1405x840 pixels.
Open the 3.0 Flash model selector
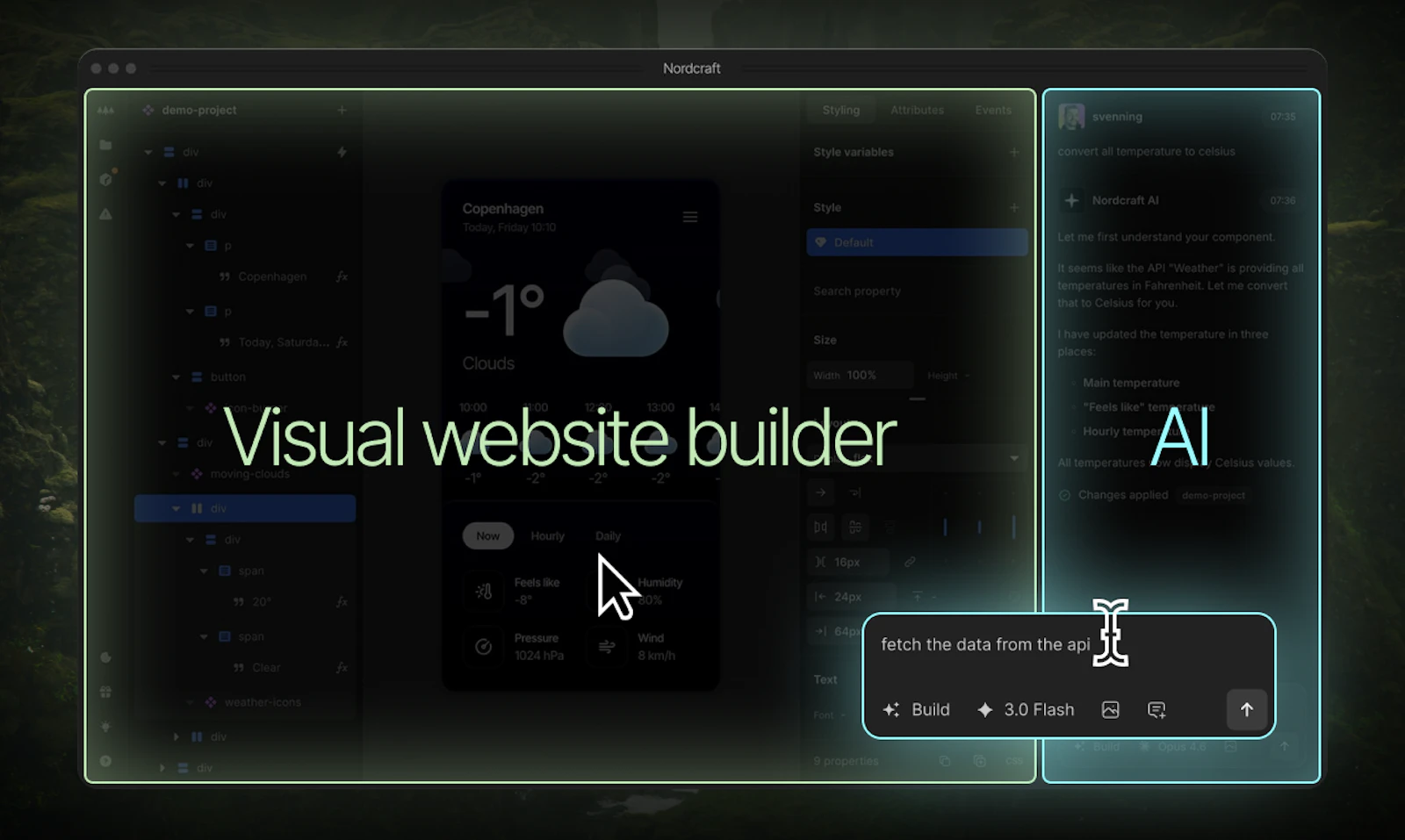click(x=1026, y=709)
